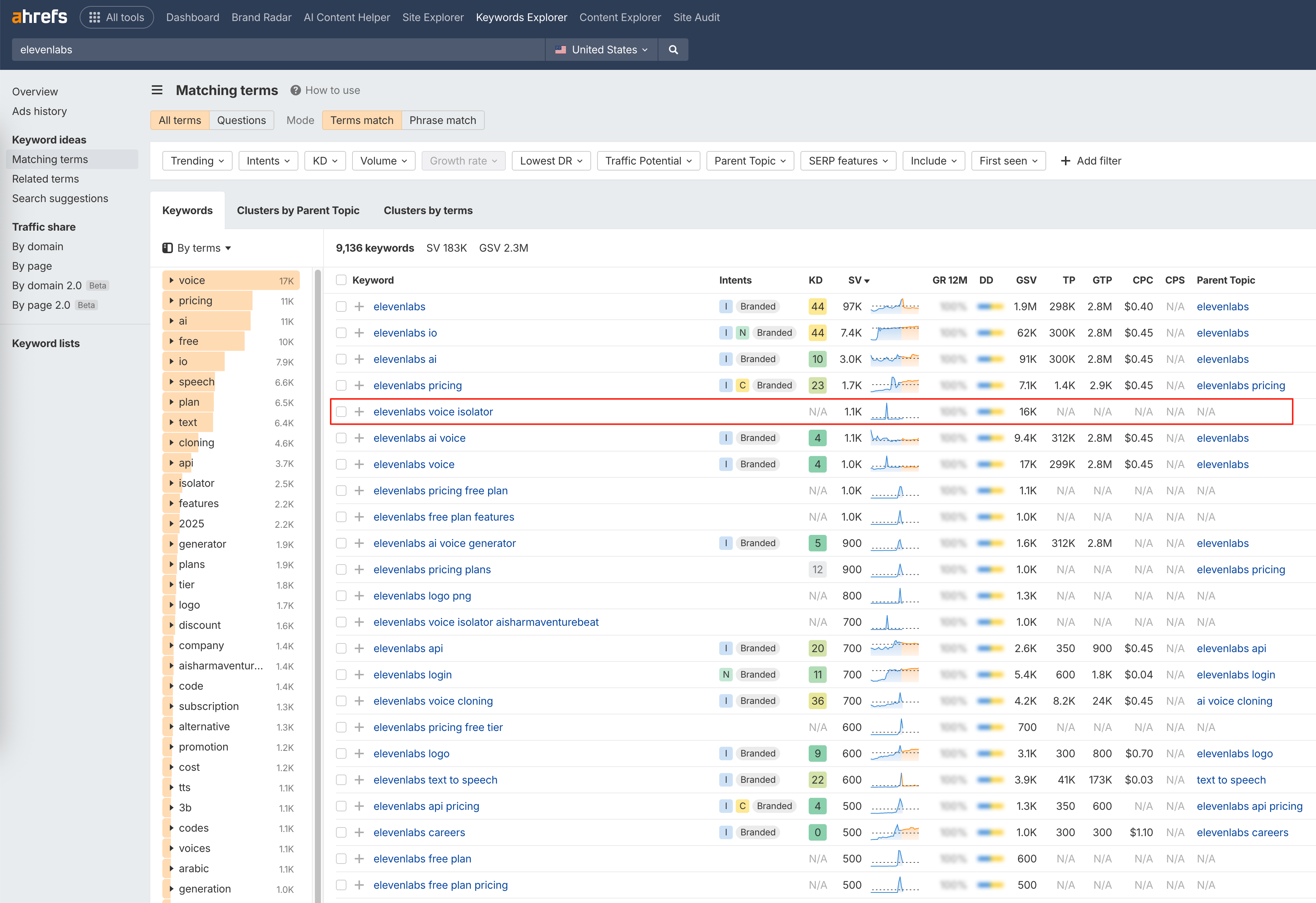Open the hamburger sidebar menu icon
Image resolution: width=1316 pixels, height=903 pixels.
pyautogui.click(x=157, y=90)
